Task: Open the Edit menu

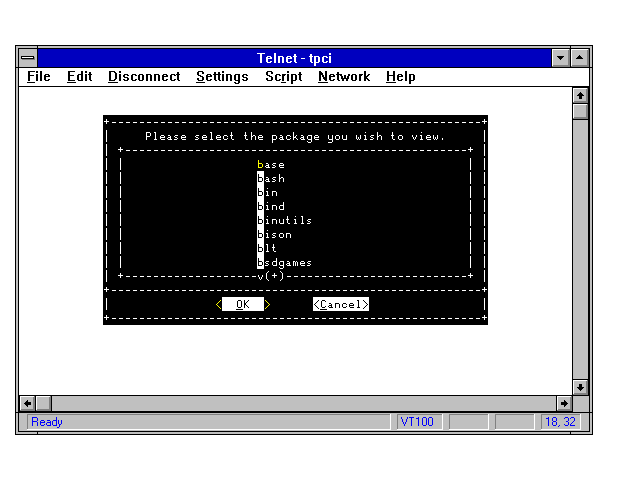Action: pyautogui.click(x=79, y=77)
